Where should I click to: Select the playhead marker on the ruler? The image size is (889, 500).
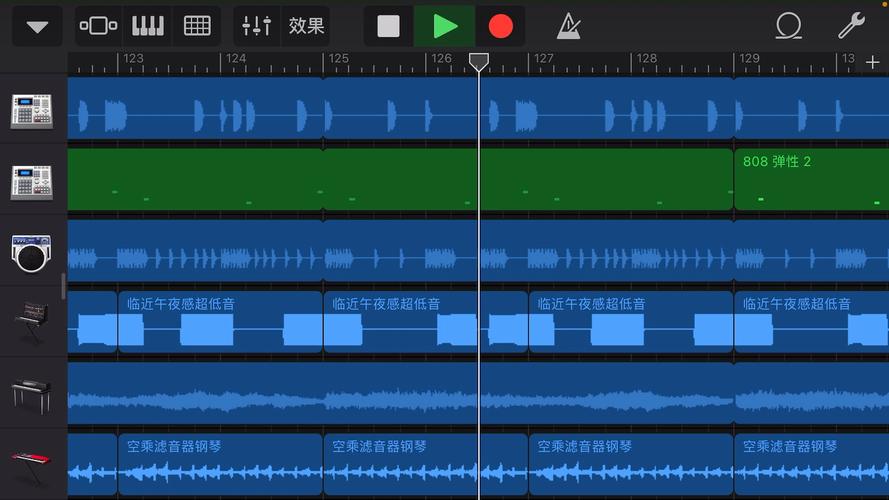click(x=479, y=62)
